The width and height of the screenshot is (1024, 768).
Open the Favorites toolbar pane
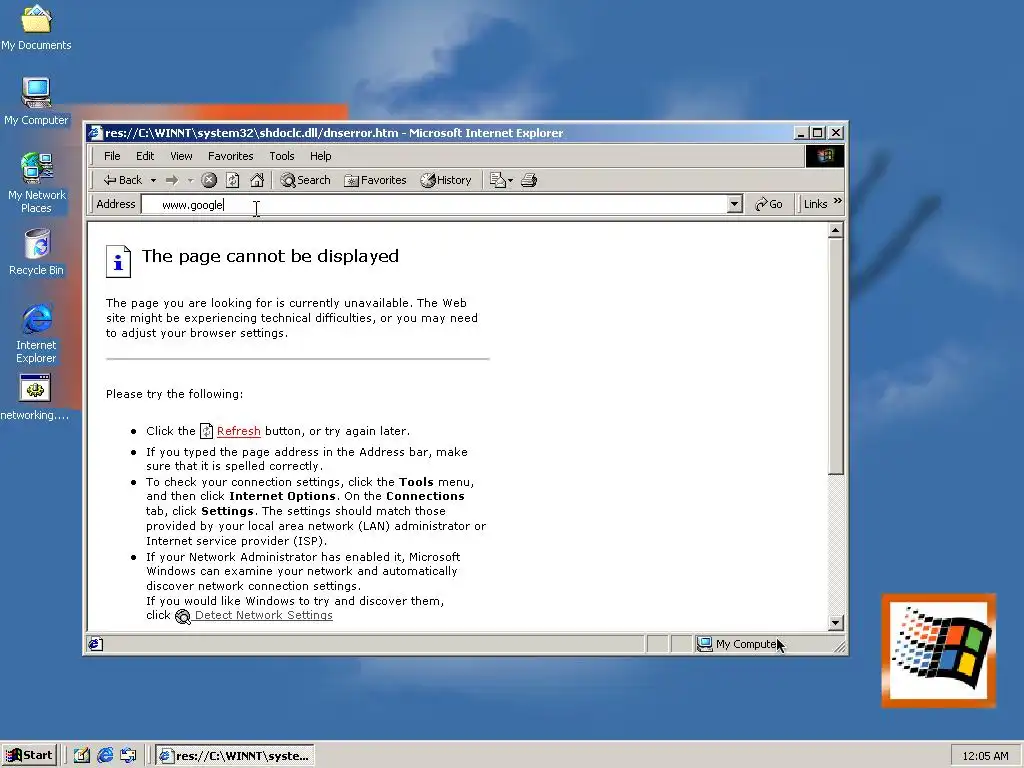tap(376, 180)
